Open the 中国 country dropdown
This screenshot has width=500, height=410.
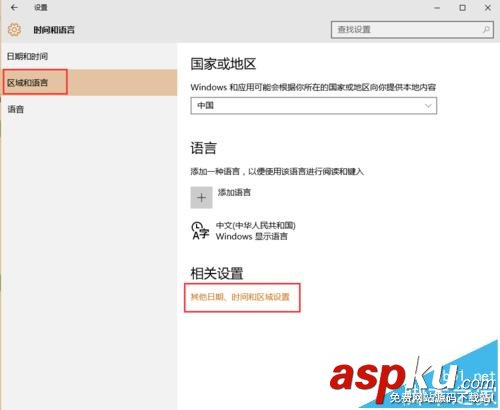point(314,106)
